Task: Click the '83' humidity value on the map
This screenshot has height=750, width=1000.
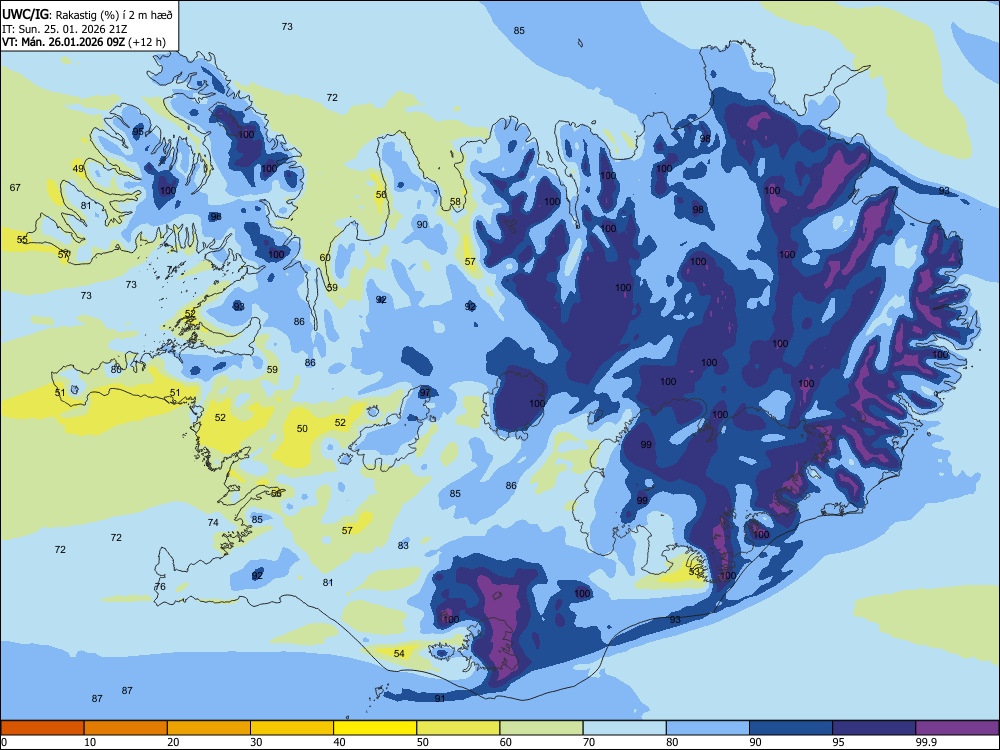Action: click(x=403, y=546)
